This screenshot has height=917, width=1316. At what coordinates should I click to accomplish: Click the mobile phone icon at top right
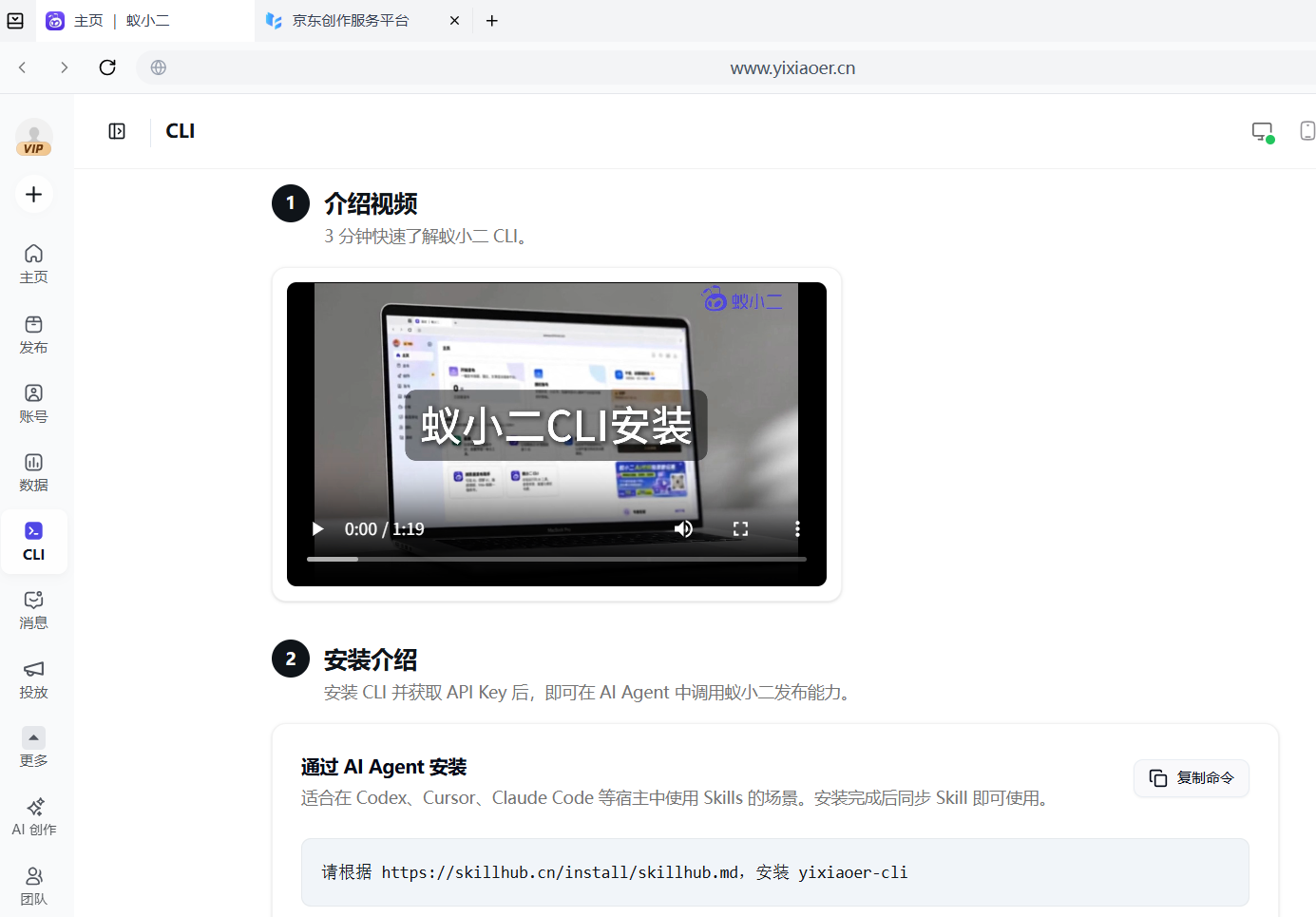pyautogui.click(x=1307, y=131)
